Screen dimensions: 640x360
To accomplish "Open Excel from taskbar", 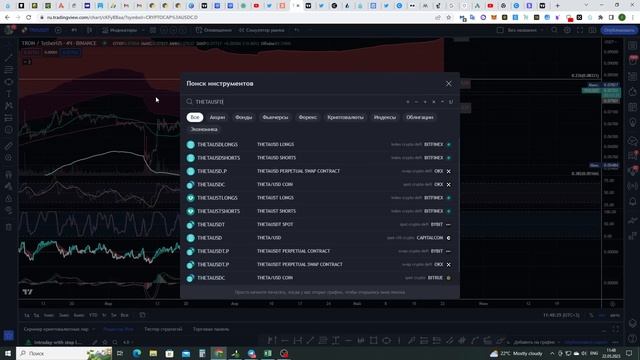I will 268,353.
